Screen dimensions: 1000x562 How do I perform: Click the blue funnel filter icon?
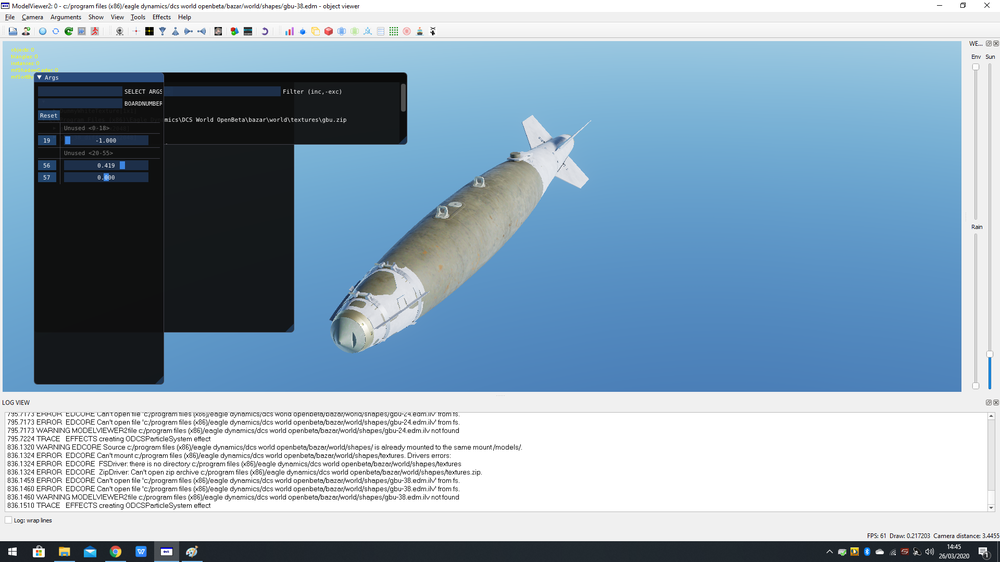pos(163,31)
